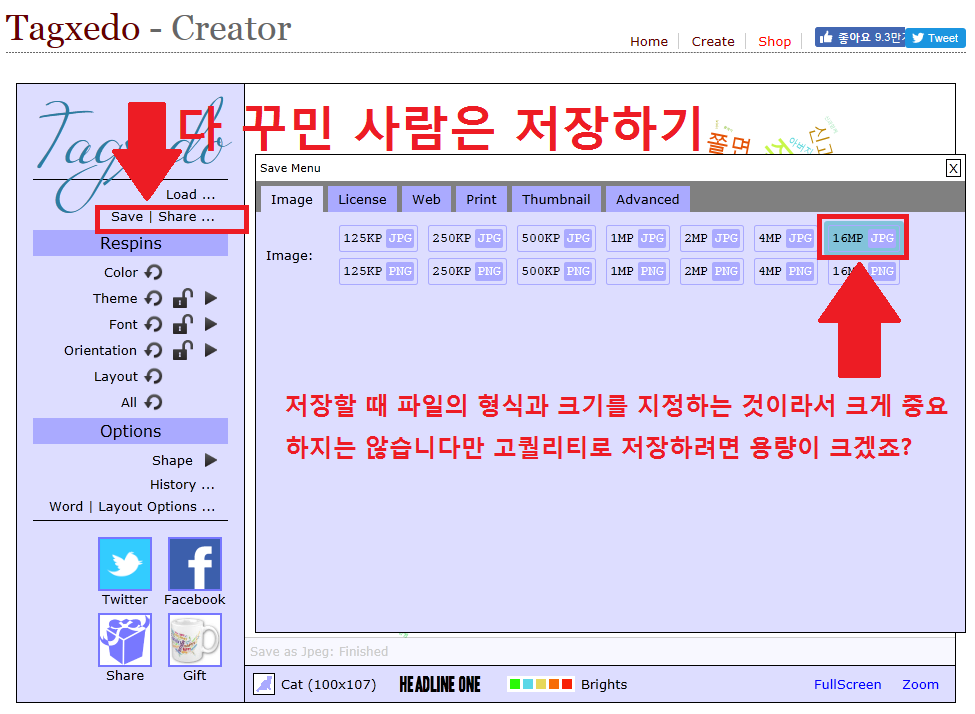
Task: Close the Save Menu dialog
Action: pyautogui.click(x=953, y=168)
